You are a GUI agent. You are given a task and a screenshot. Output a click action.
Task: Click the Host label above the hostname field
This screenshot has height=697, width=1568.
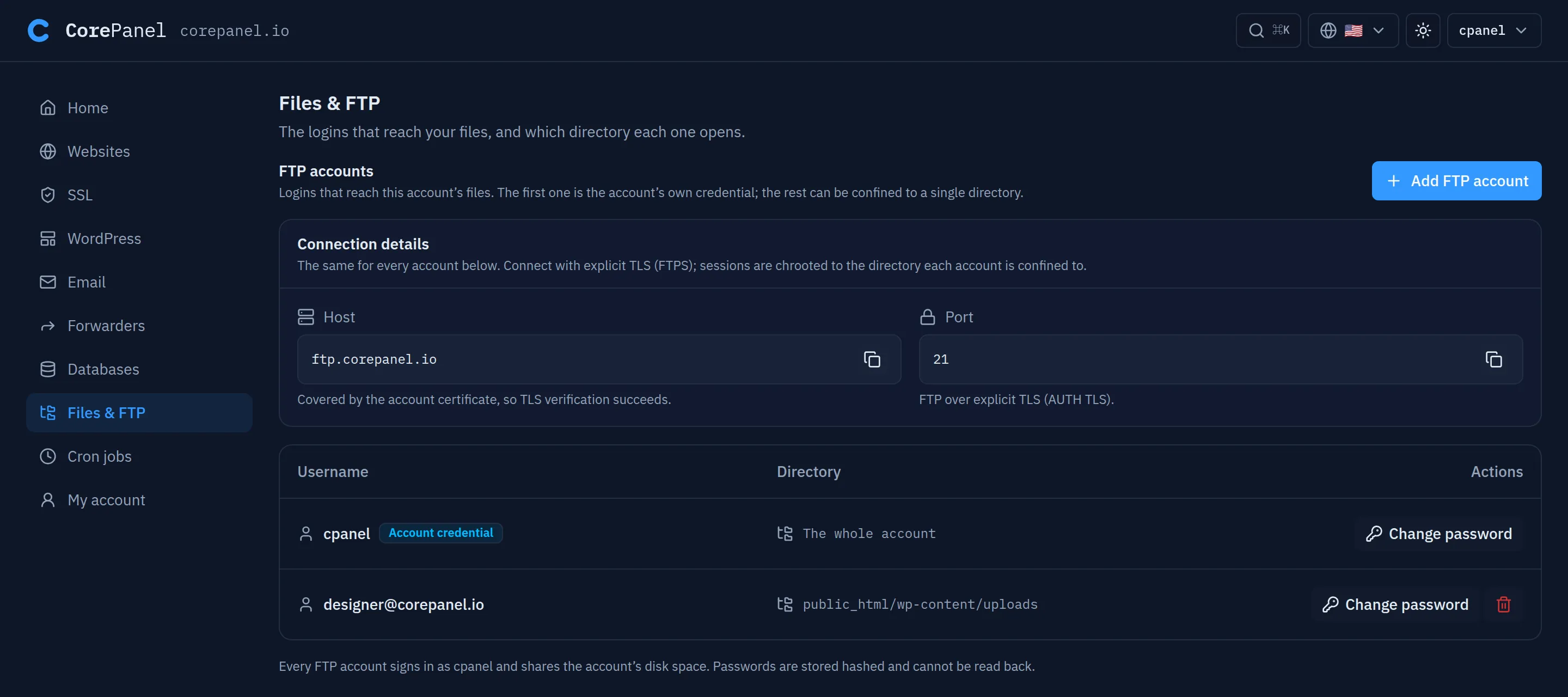tap(339, 317)
